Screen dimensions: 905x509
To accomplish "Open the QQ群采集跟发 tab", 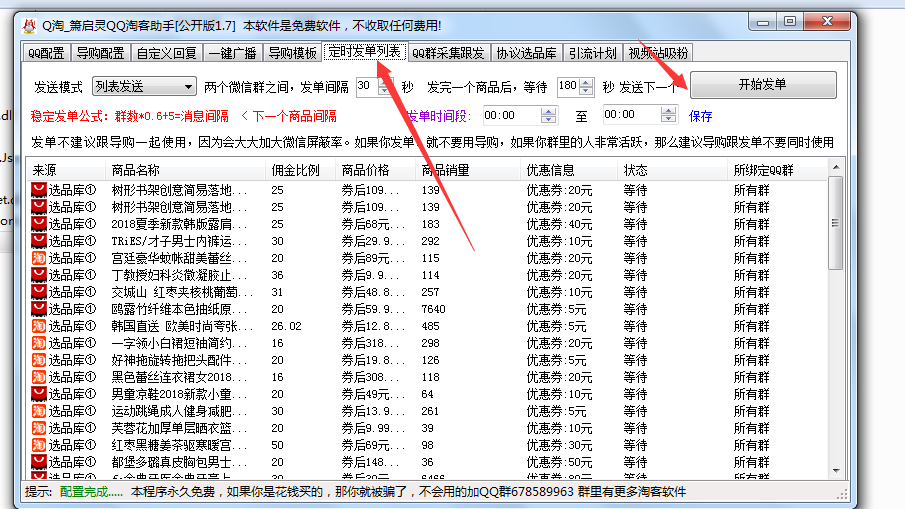I will (x=448, y=53).
